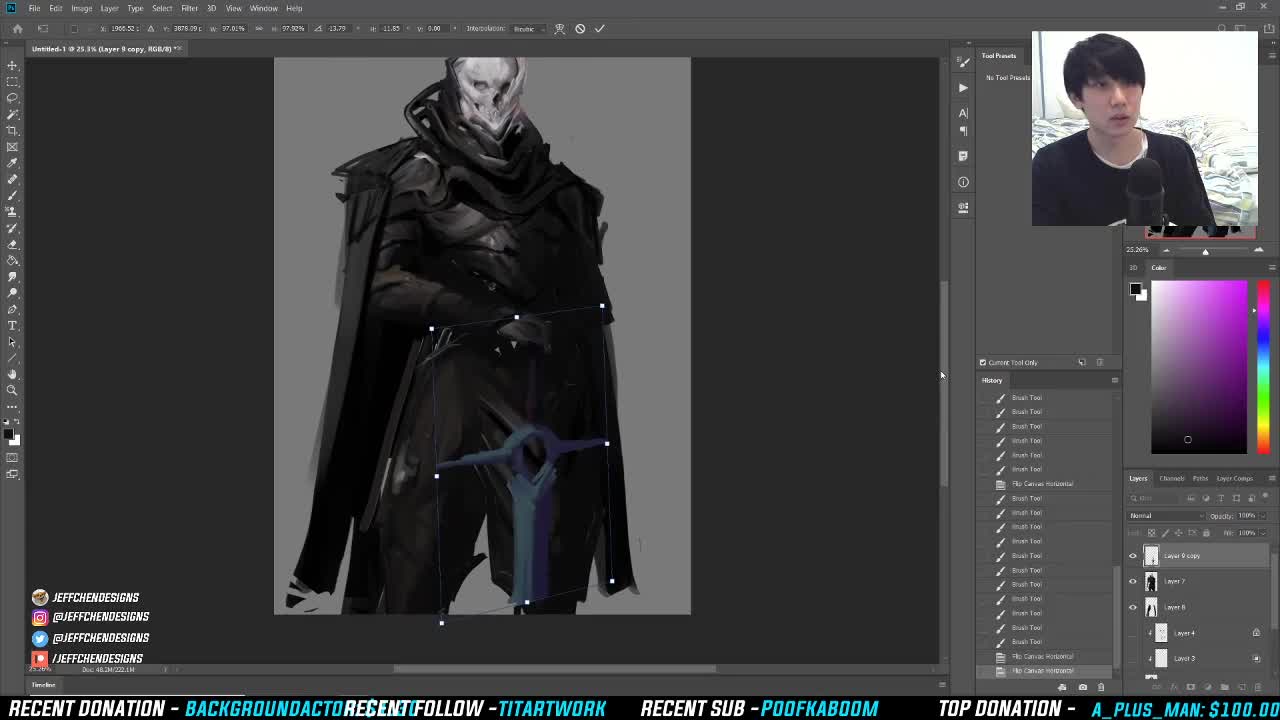Open the blending mode dropdown set to Normal
The height and width of the screenshot is (720, 1280).
click(x=1165, y=515)
